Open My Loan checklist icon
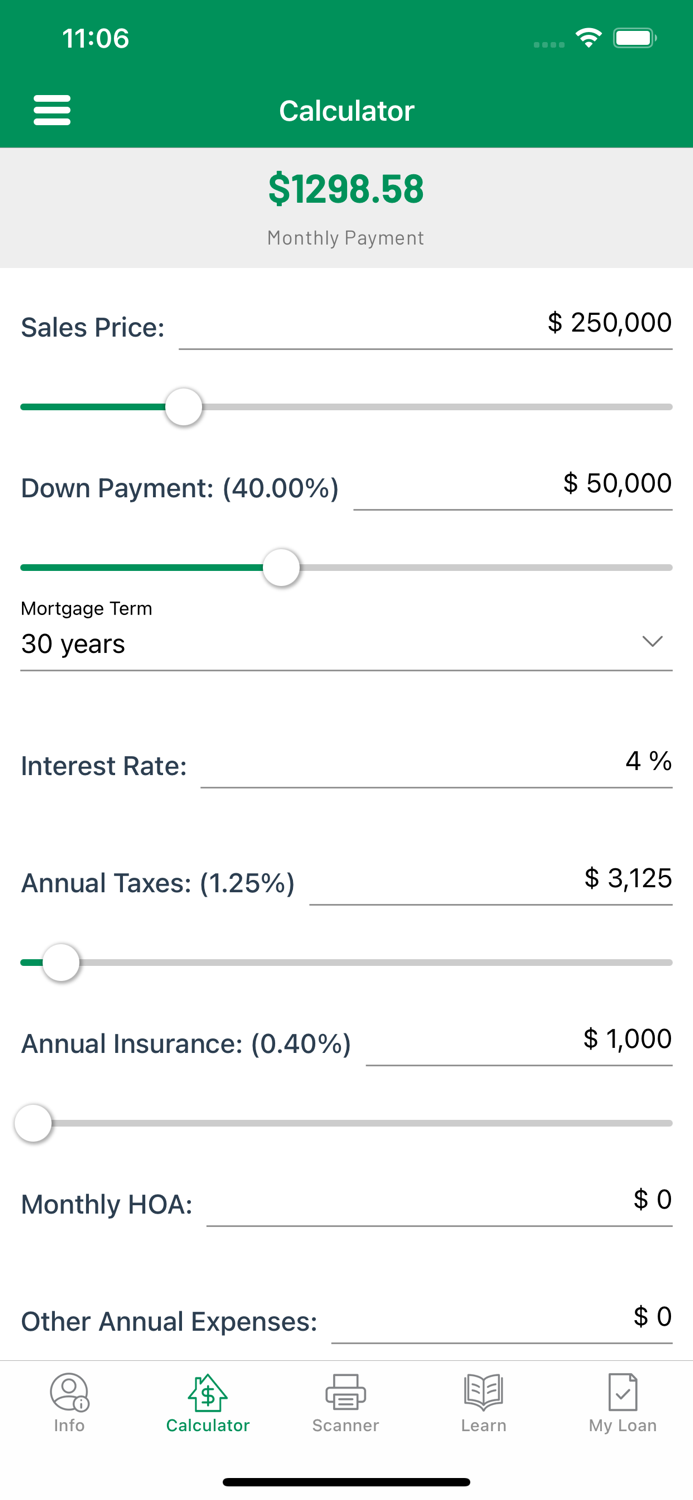693x1500 pixels. [622, 1392]
